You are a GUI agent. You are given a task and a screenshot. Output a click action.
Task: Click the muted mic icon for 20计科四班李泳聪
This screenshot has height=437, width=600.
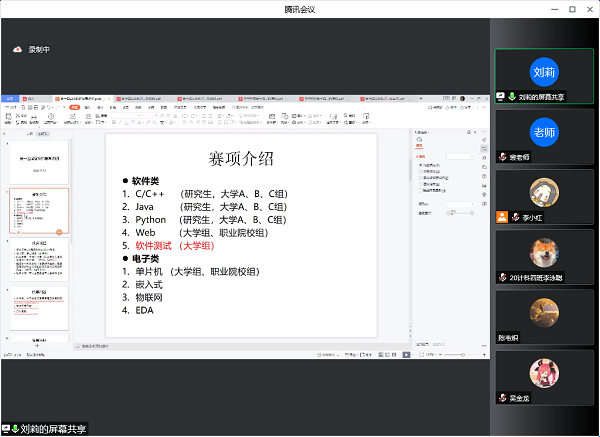503,277
